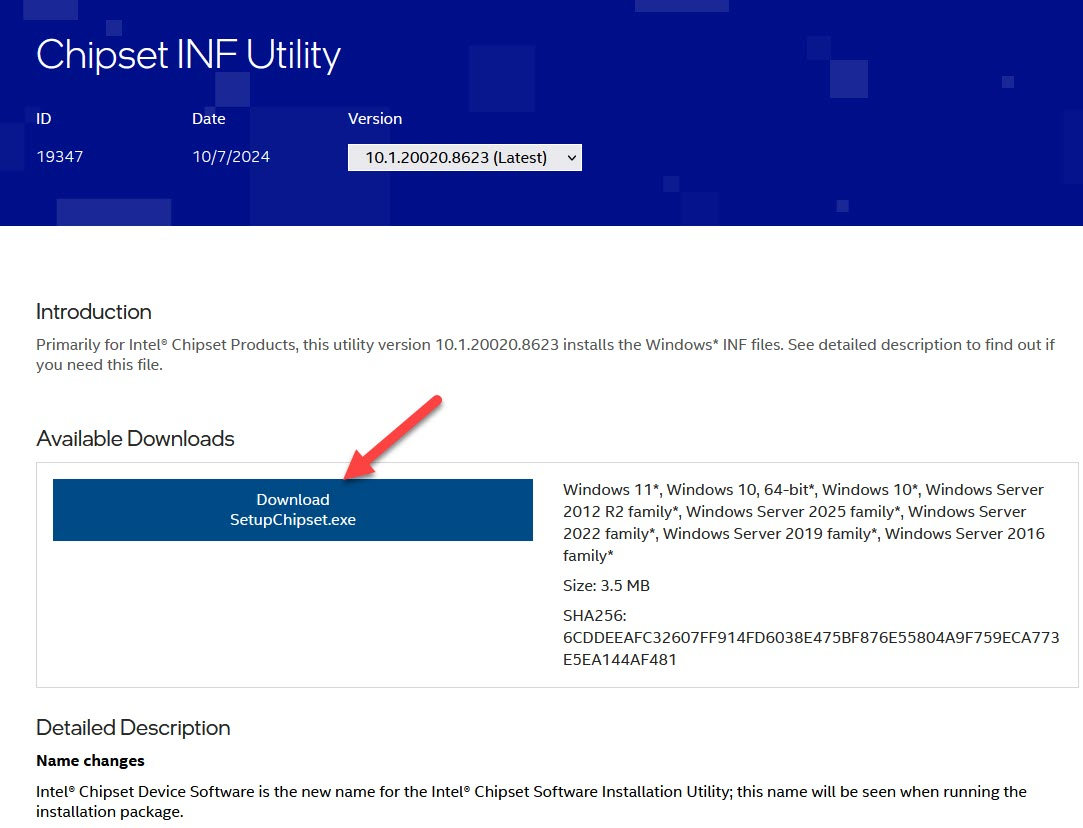Click the Available Downloads heading
The width and height of the screenshot is (1083, 828).
click(135, 438)
